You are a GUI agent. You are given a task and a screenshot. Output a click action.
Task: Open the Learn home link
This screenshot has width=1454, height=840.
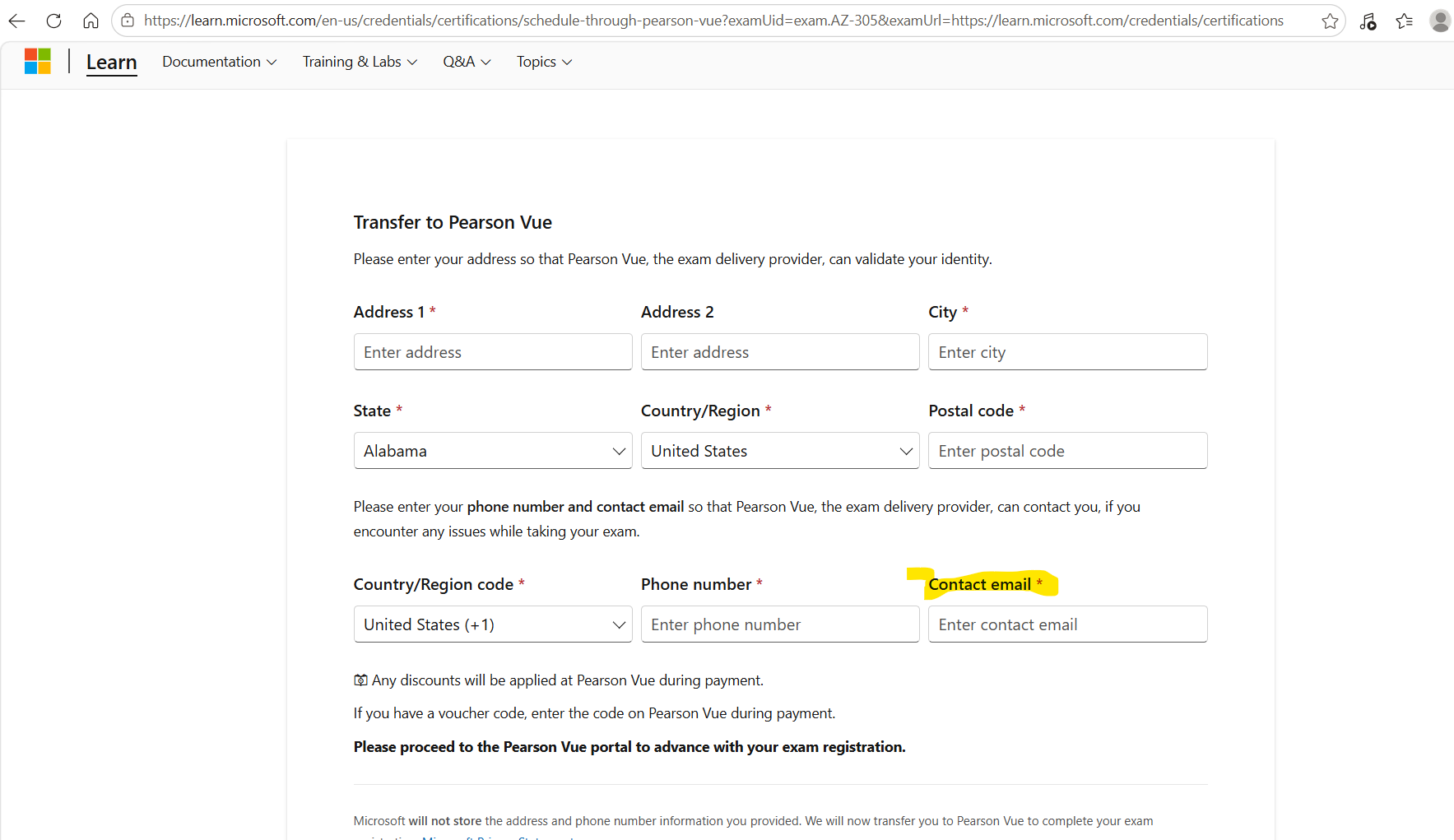(111, 62)
